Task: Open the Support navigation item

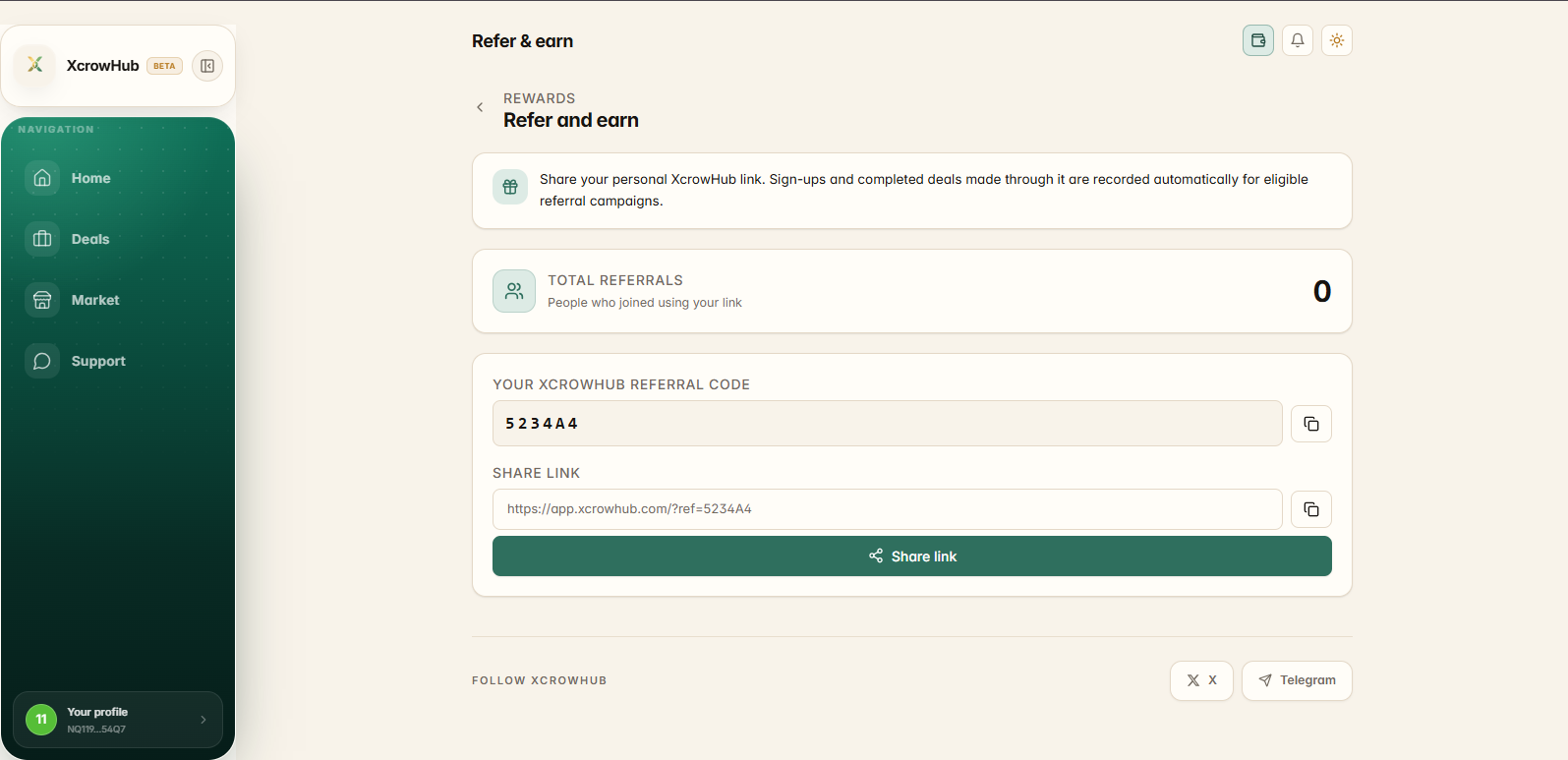Action: (118, 361)
